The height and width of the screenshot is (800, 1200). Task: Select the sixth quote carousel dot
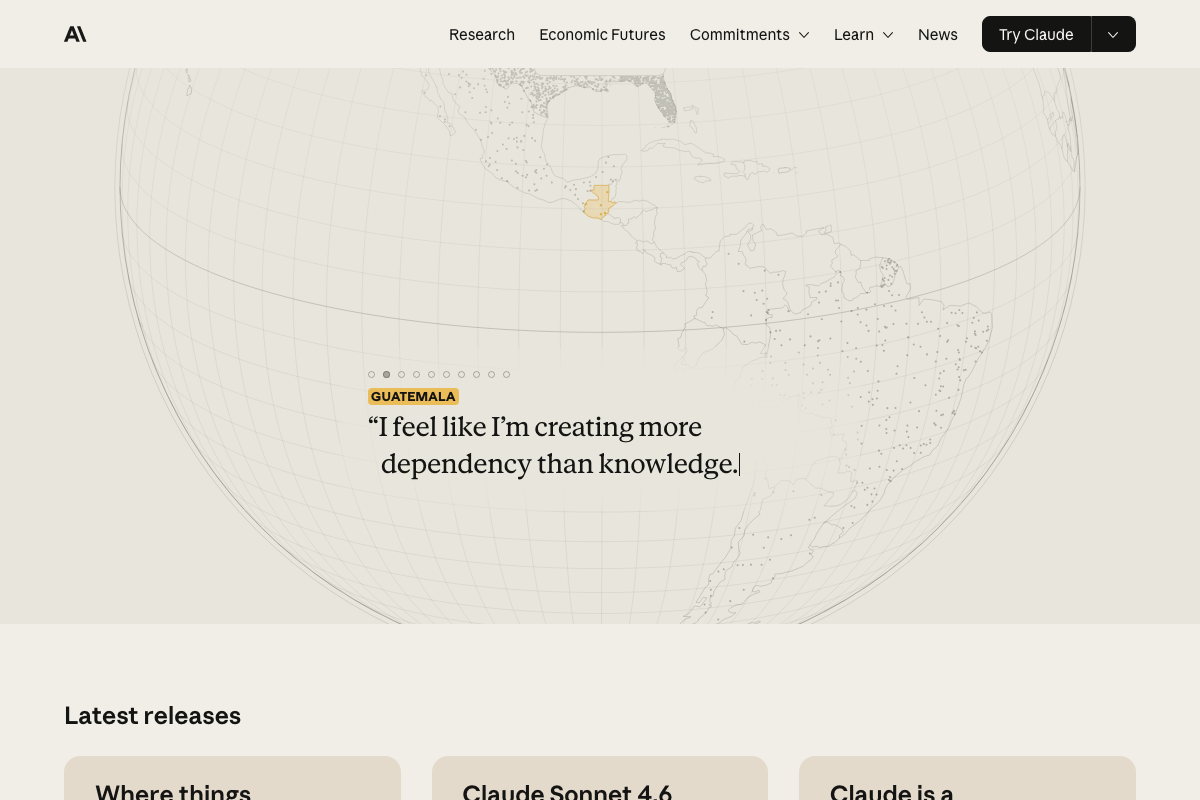click(447, 375)
